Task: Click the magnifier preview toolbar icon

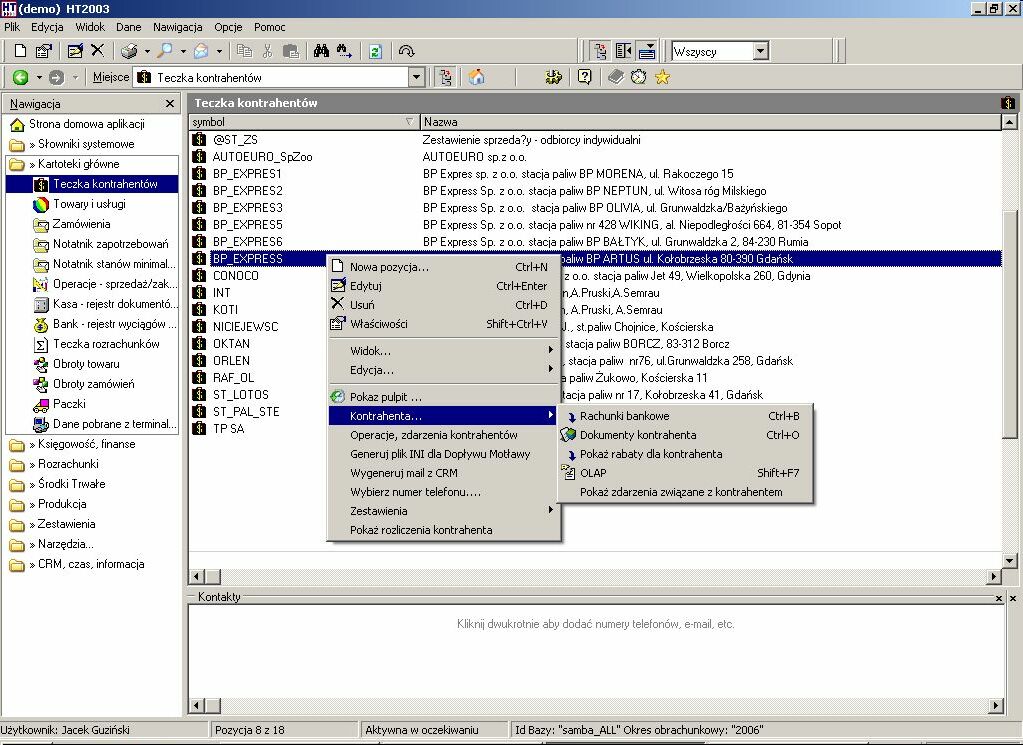Action: (x=166, y=51)
